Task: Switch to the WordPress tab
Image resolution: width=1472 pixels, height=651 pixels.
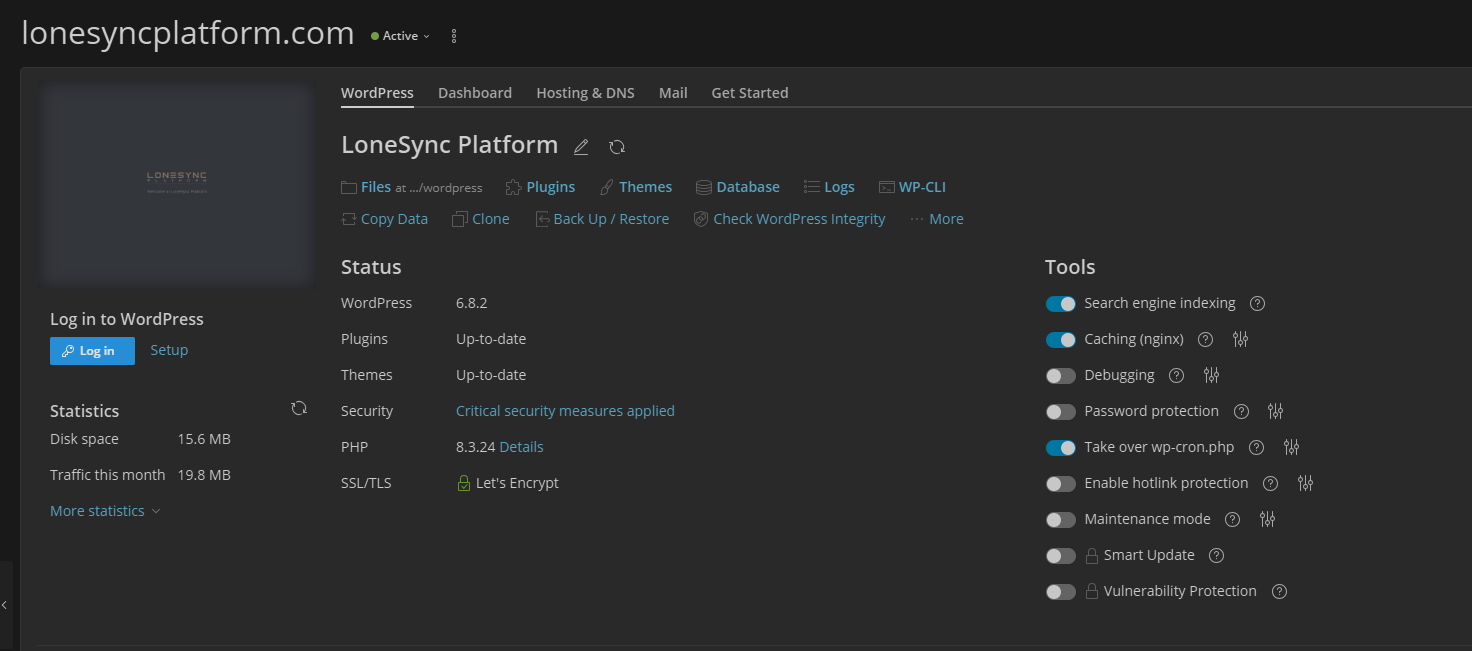Action: pyautogui.click(x=377, y=92)
